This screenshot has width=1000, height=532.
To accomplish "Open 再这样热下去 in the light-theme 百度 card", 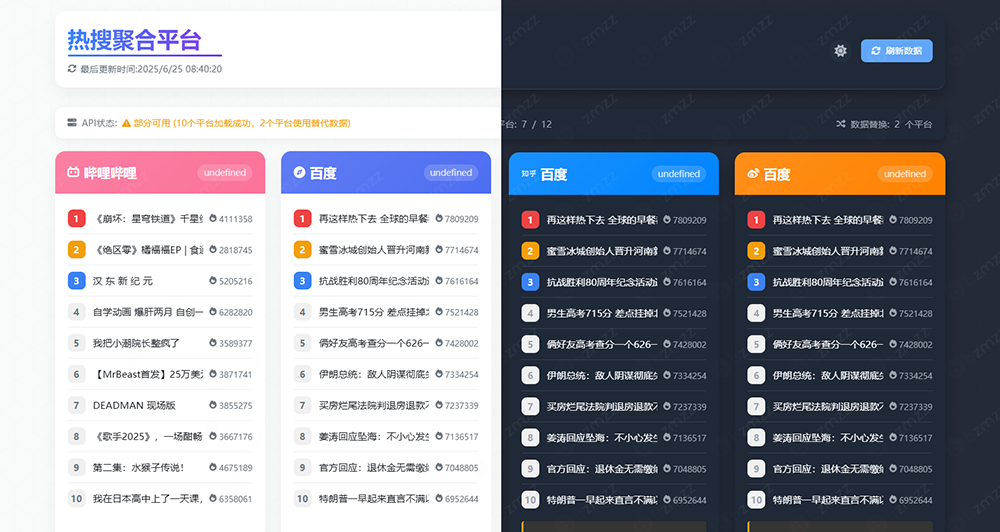I will pos(374,219).
